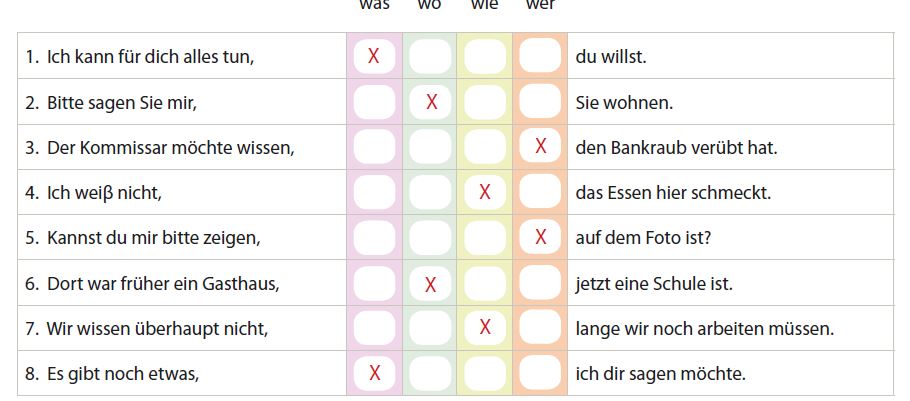The image size is (910, 401).
Task: Select the 'wie' box for sentence 3
Action: [485, 147]
